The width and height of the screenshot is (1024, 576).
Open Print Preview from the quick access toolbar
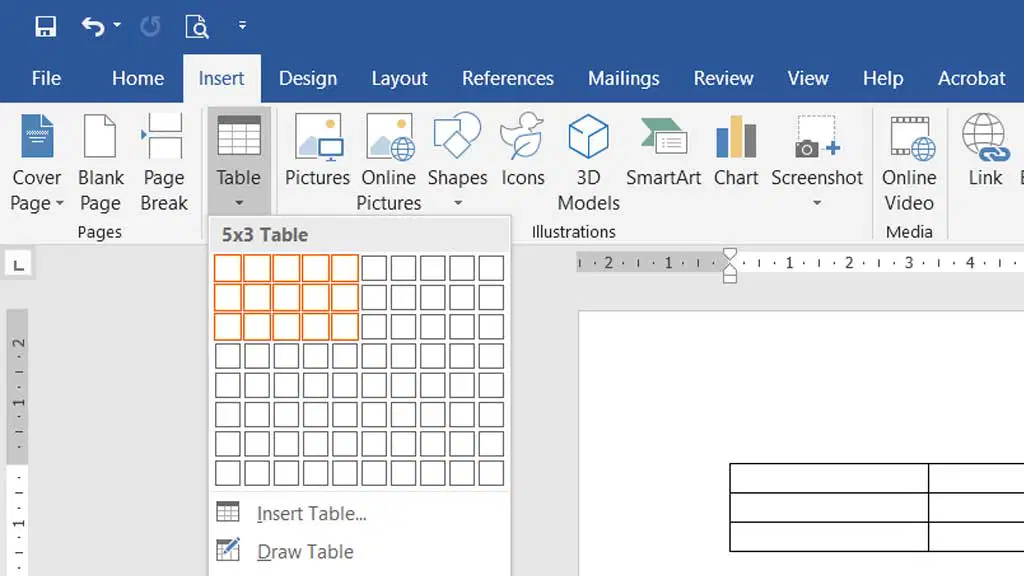[x=197, y=27]
